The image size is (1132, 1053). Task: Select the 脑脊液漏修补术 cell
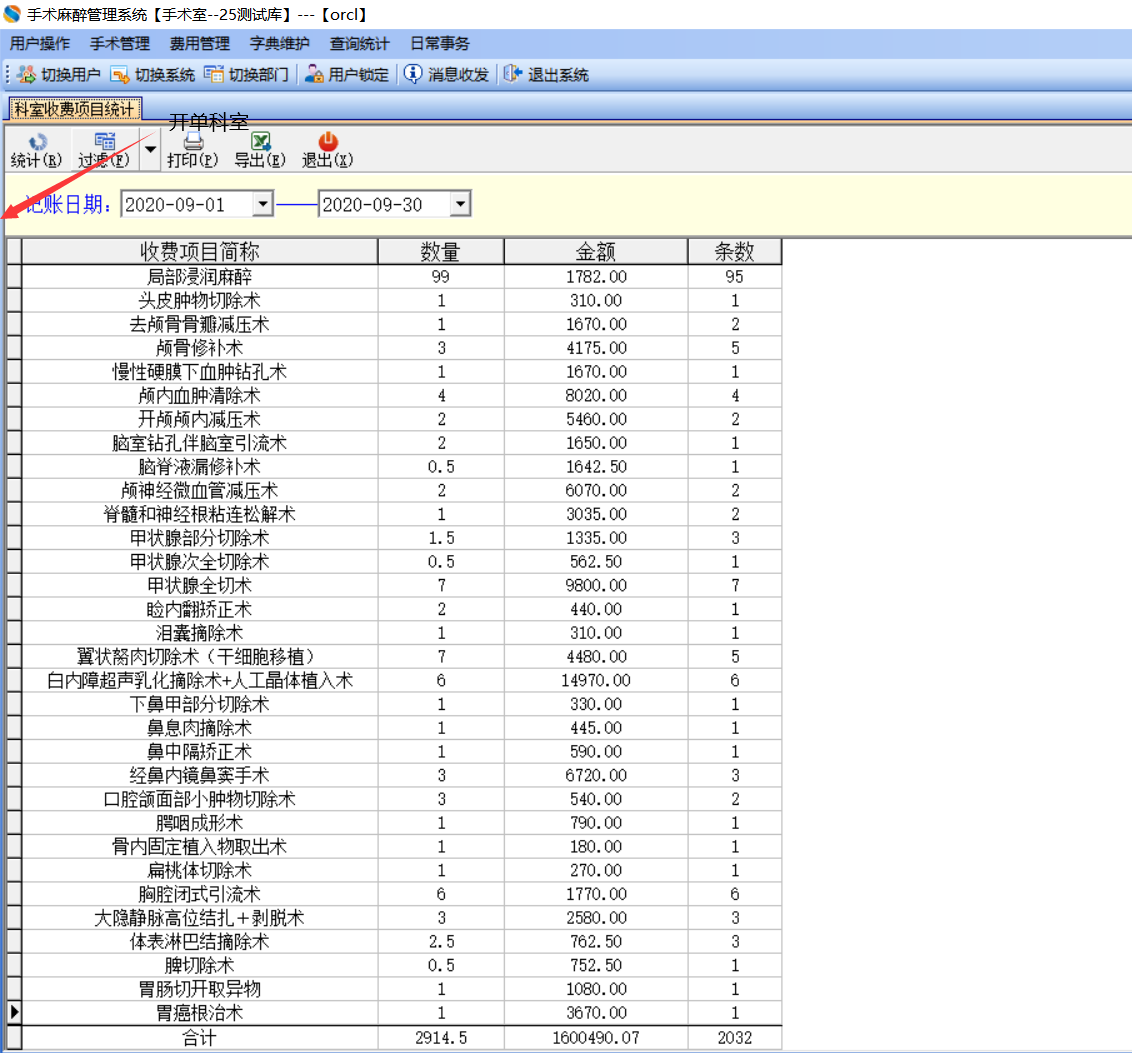[x=200, y=467]
